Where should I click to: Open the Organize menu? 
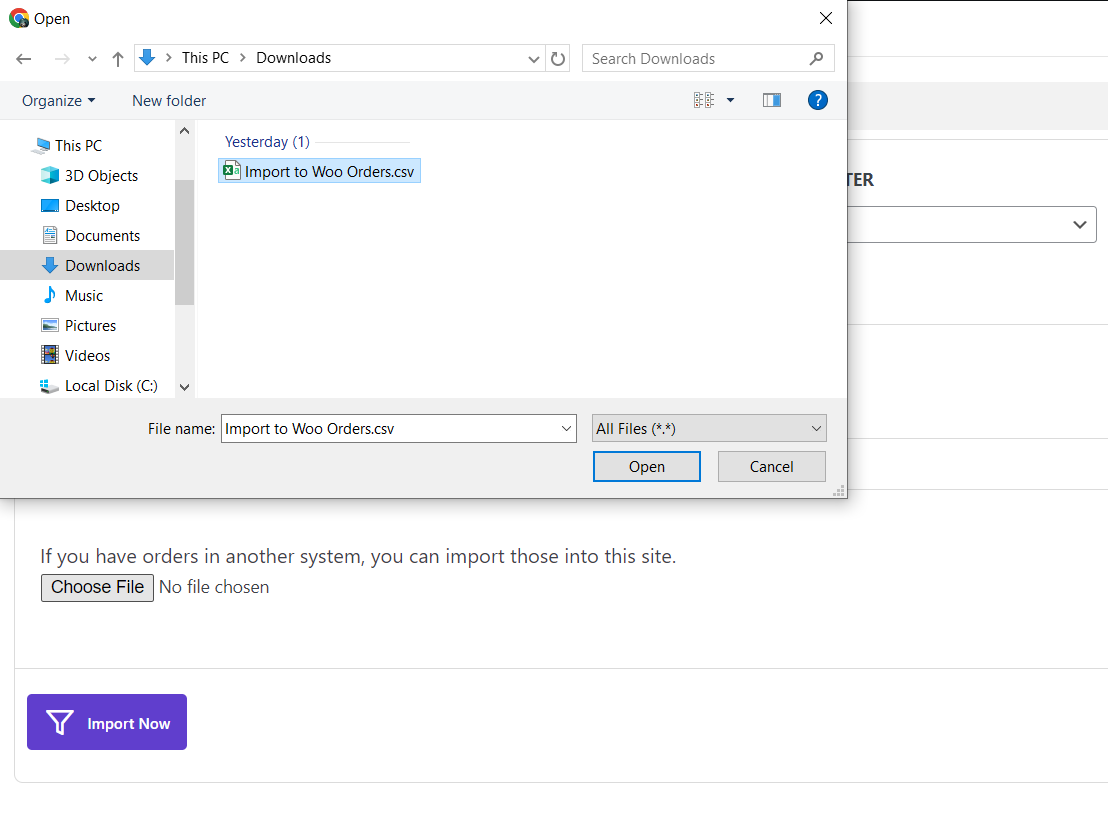pyautogui.click(x=58, y=101)
